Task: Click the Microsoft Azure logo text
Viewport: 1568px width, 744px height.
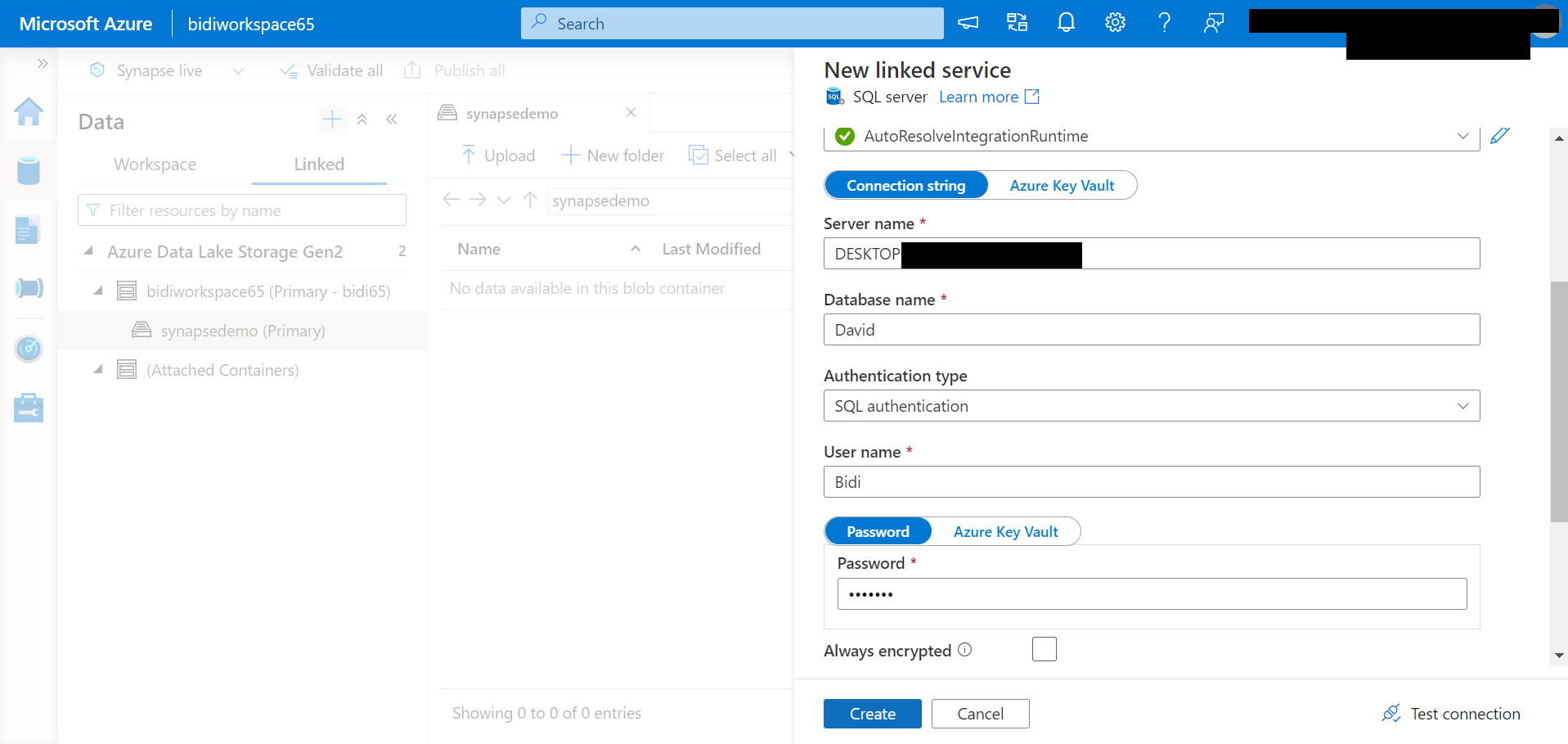Action: (85, 24)
